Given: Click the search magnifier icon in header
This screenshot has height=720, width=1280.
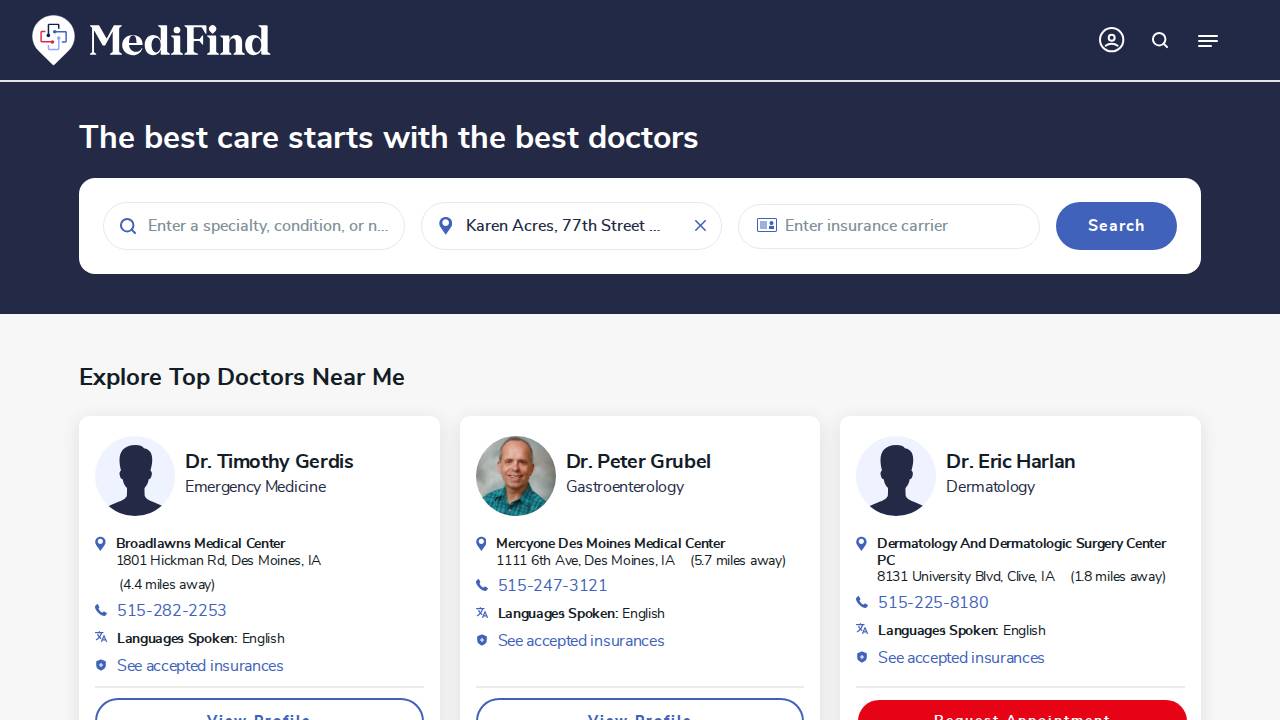Looking at the screenshot, I should click(x=1159, y=40).
